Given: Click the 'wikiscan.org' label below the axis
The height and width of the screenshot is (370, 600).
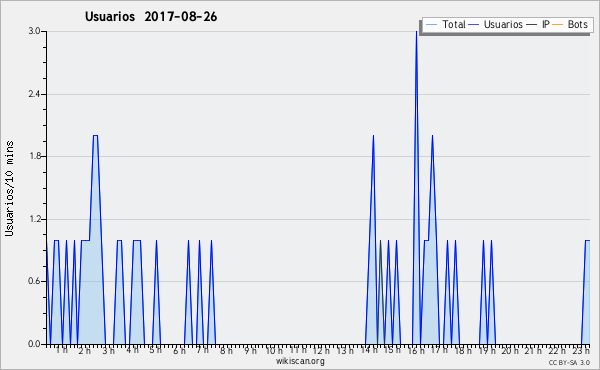Looking at the screenshot, I should (x=300, y=361).
